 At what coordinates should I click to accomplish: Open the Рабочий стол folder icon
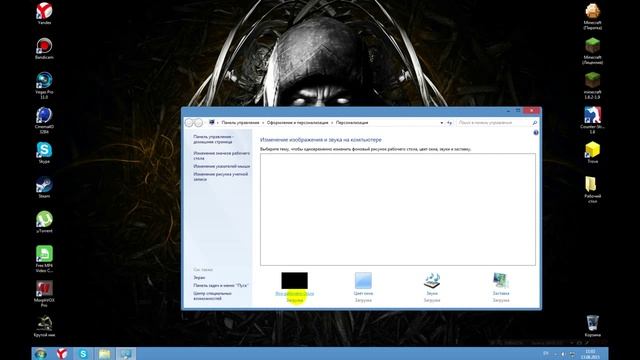(x=593, y=190)
